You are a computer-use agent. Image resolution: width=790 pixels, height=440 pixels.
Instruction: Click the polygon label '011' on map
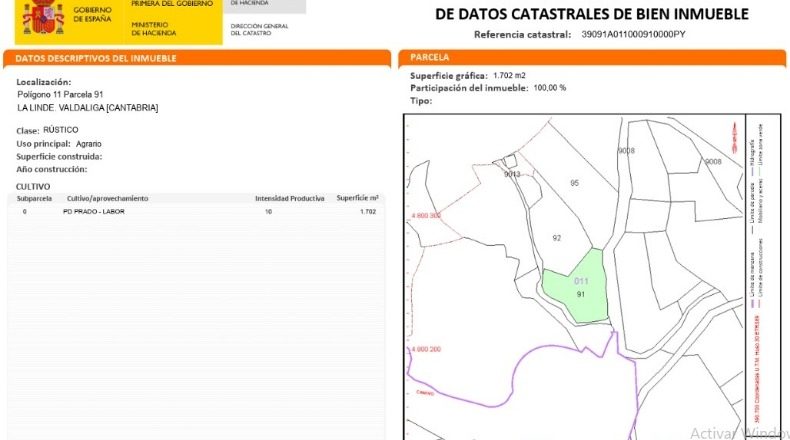click(x=581, y=281)
